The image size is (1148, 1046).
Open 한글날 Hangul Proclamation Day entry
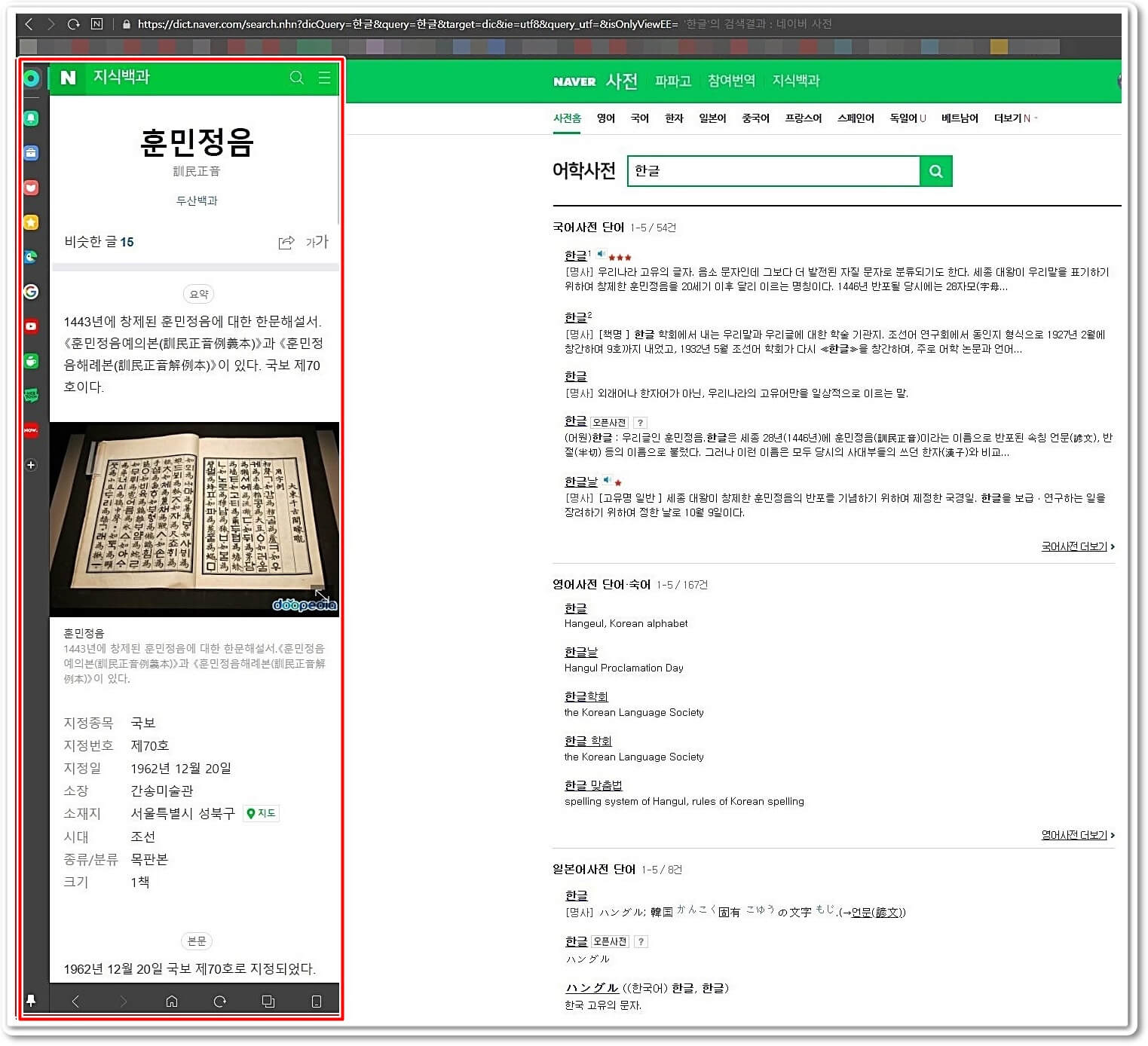click(x=580, y=652)
